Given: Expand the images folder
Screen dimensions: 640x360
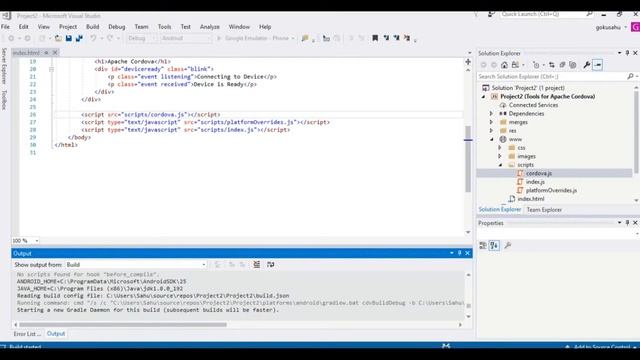Looking at the screenshot, I should click(500, 156).
